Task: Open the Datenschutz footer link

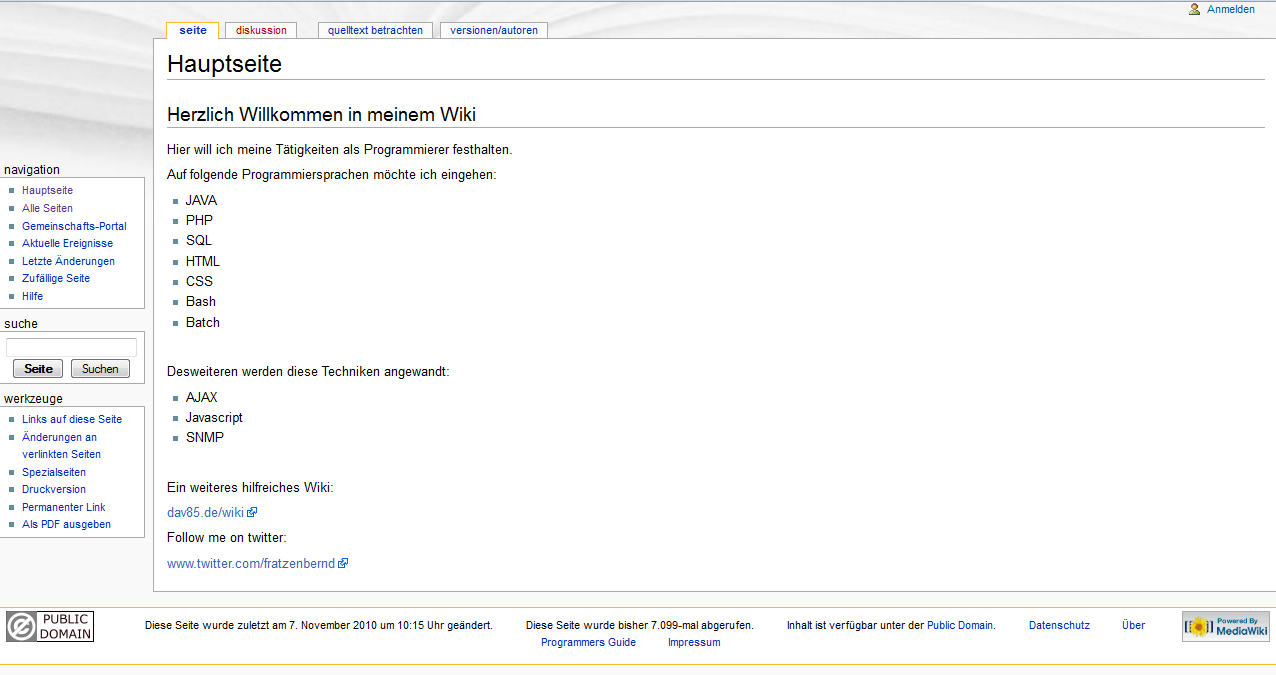Action: pyautogui.click(x=1059, y=625)
